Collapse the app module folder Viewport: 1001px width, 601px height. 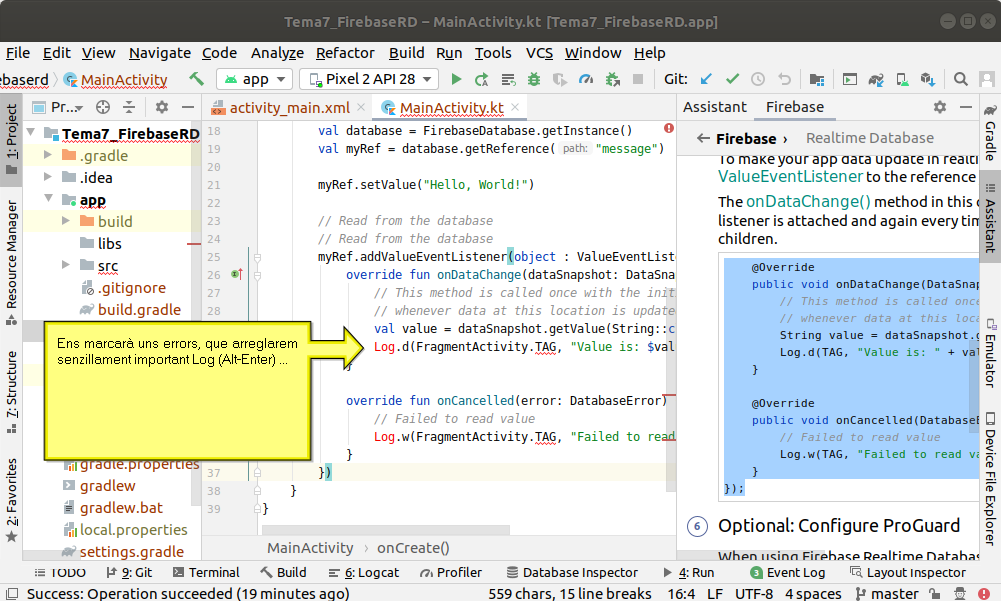pyautogui.click(x=49, y=199)
